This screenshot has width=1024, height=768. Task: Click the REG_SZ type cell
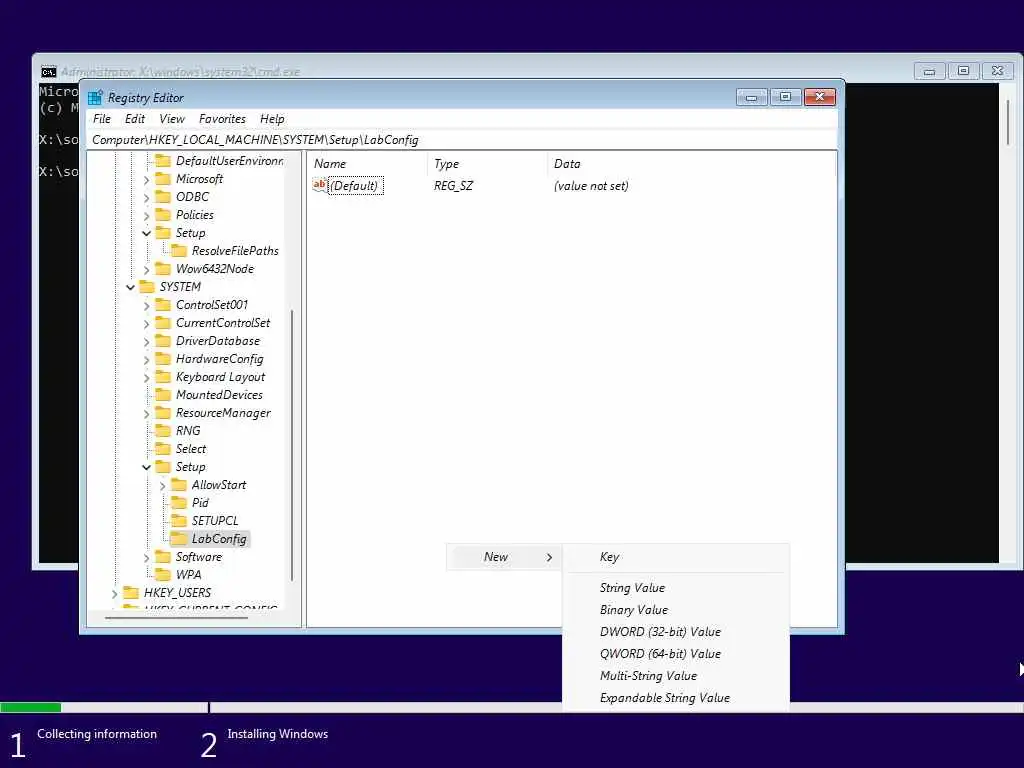click(x=453, y=186)
